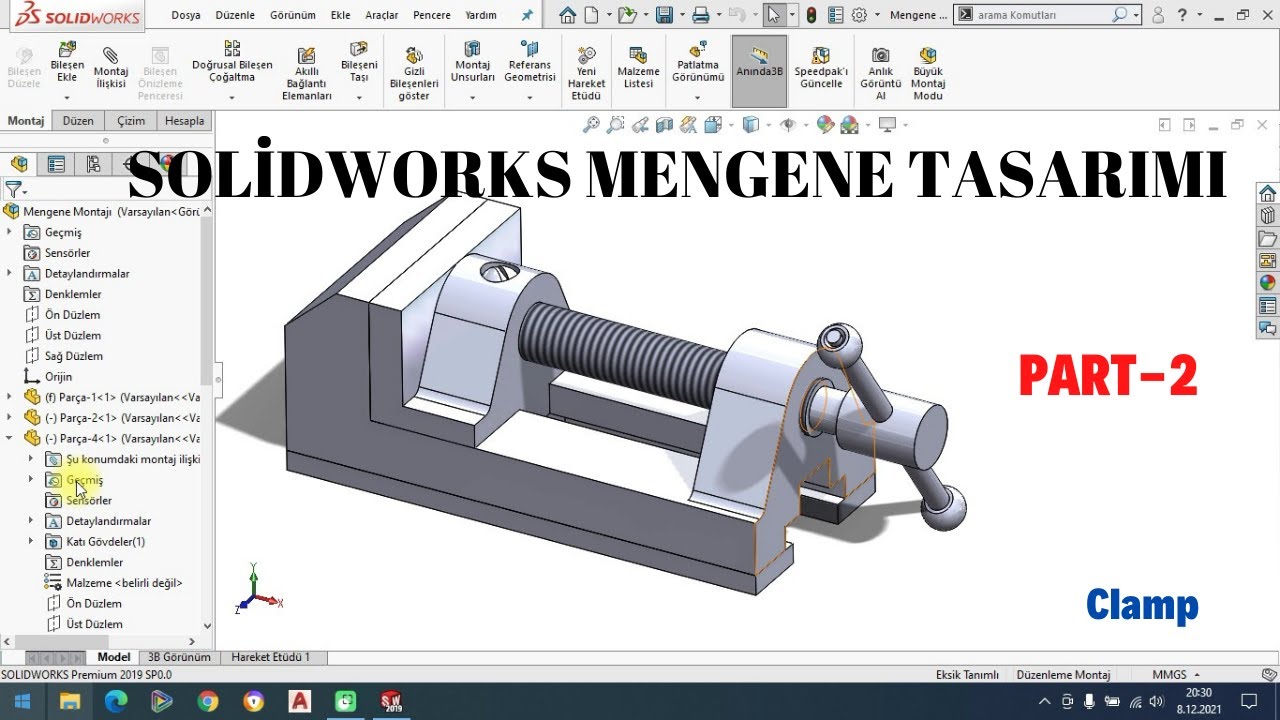Click feature tree vertical scrollbar
1280x720 pixels.
[207, 300]
